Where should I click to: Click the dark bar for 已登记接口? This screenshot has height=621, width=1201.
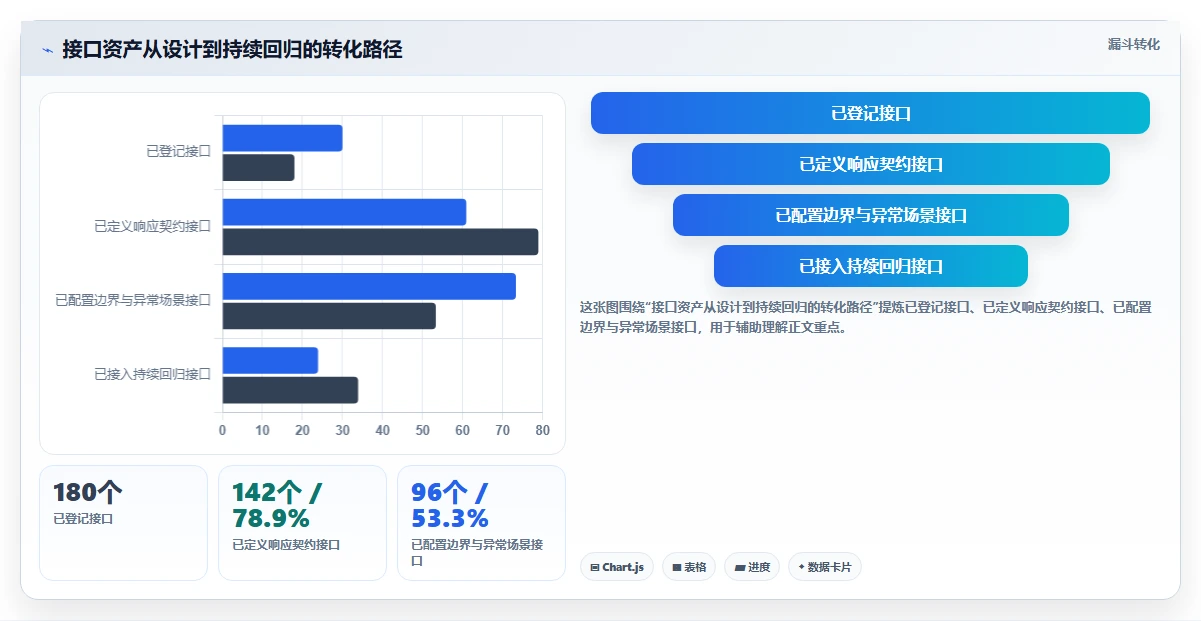[258, 167]
